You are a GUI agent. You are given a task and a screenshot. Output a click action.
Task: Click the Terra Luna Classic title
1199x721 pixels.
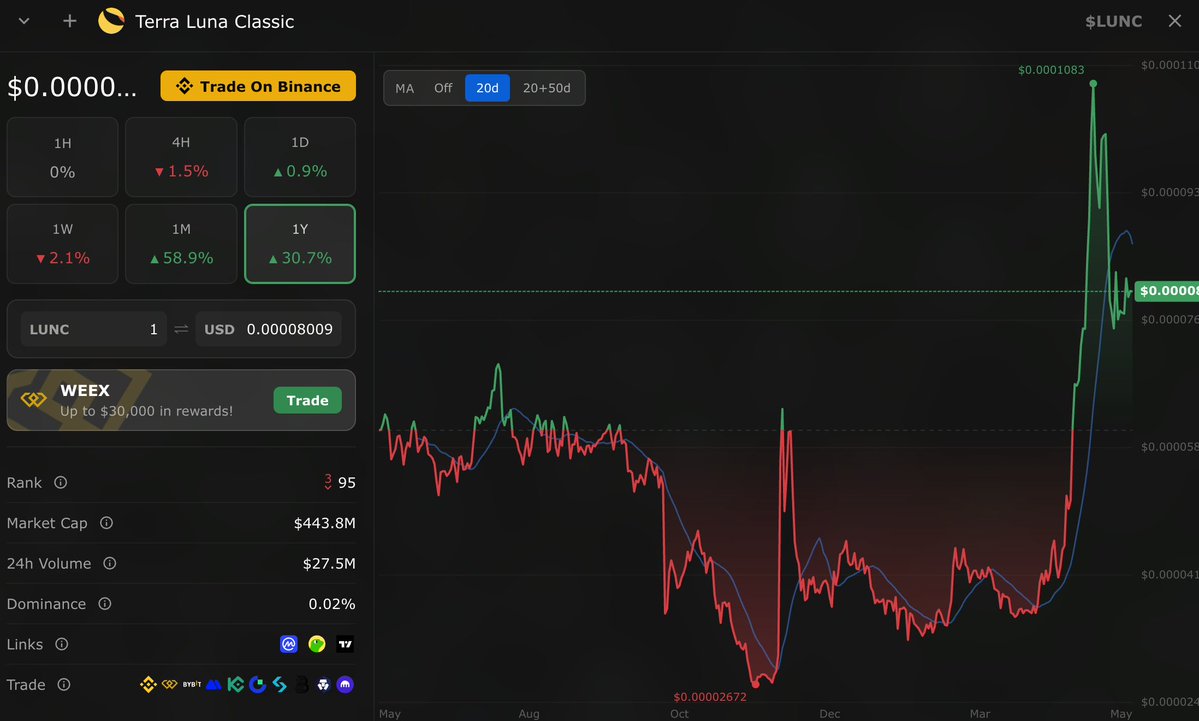point(214,21)
